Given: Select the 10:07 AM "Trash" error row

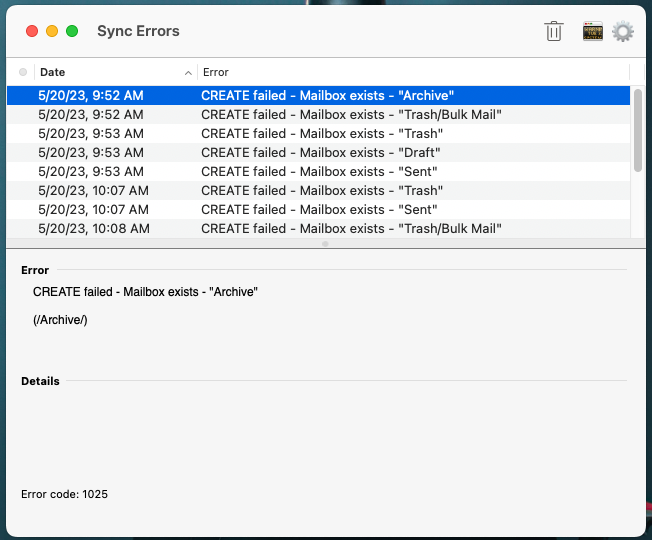Looking at the screenshot, I should 318,191.
